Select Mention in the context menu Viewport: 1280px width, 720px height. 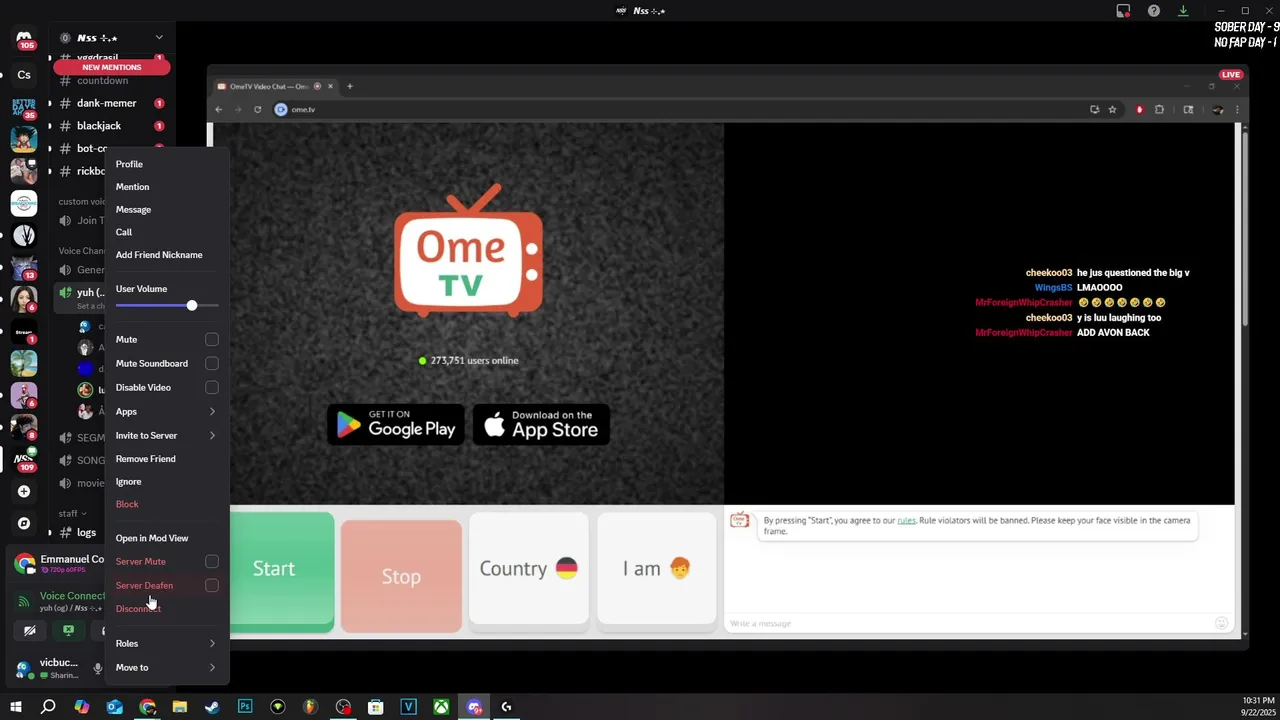[167, 187]
